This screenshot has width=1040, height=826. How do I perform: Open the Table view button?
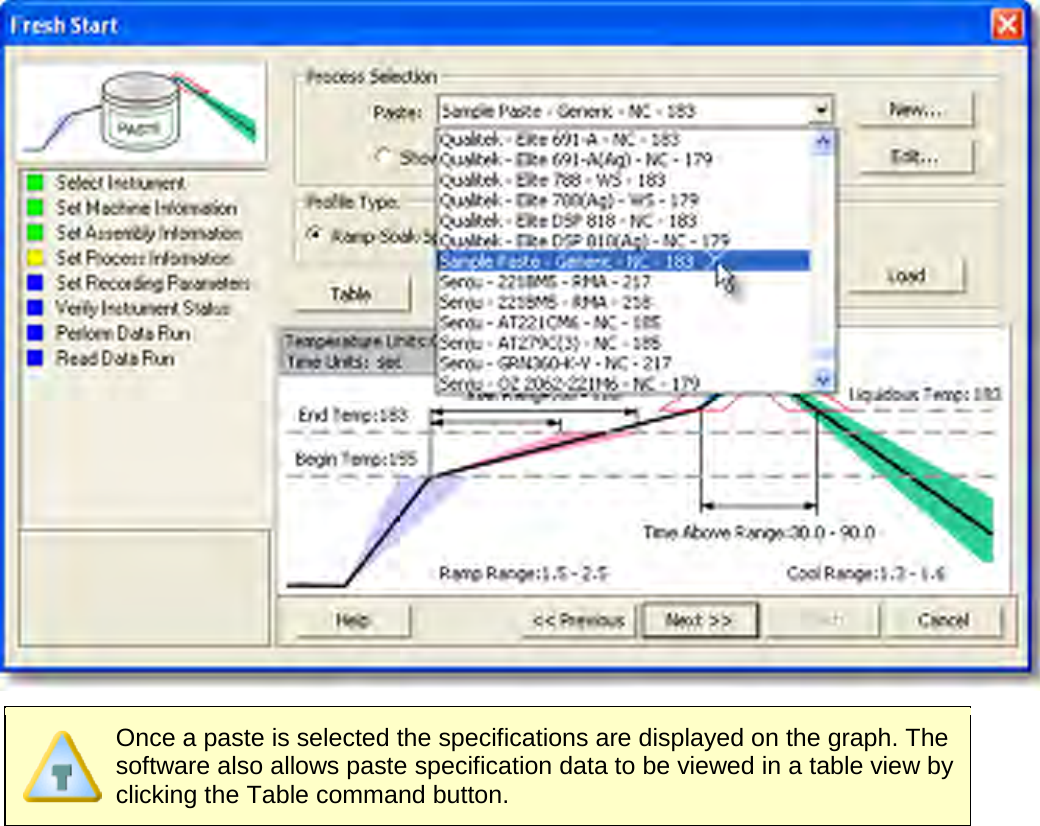coord(352,294)
